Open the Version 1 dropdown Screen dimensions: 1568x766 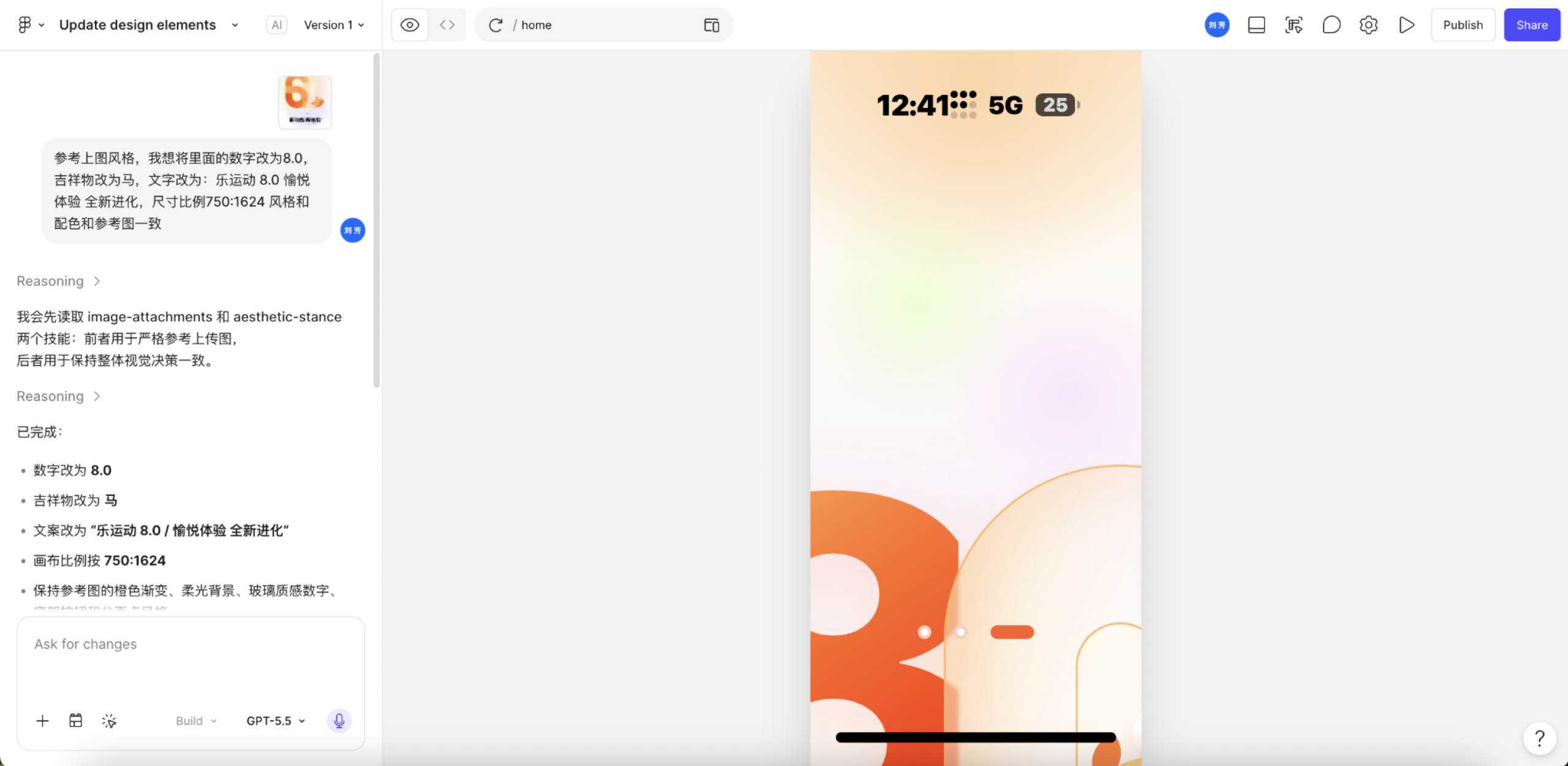334,25
